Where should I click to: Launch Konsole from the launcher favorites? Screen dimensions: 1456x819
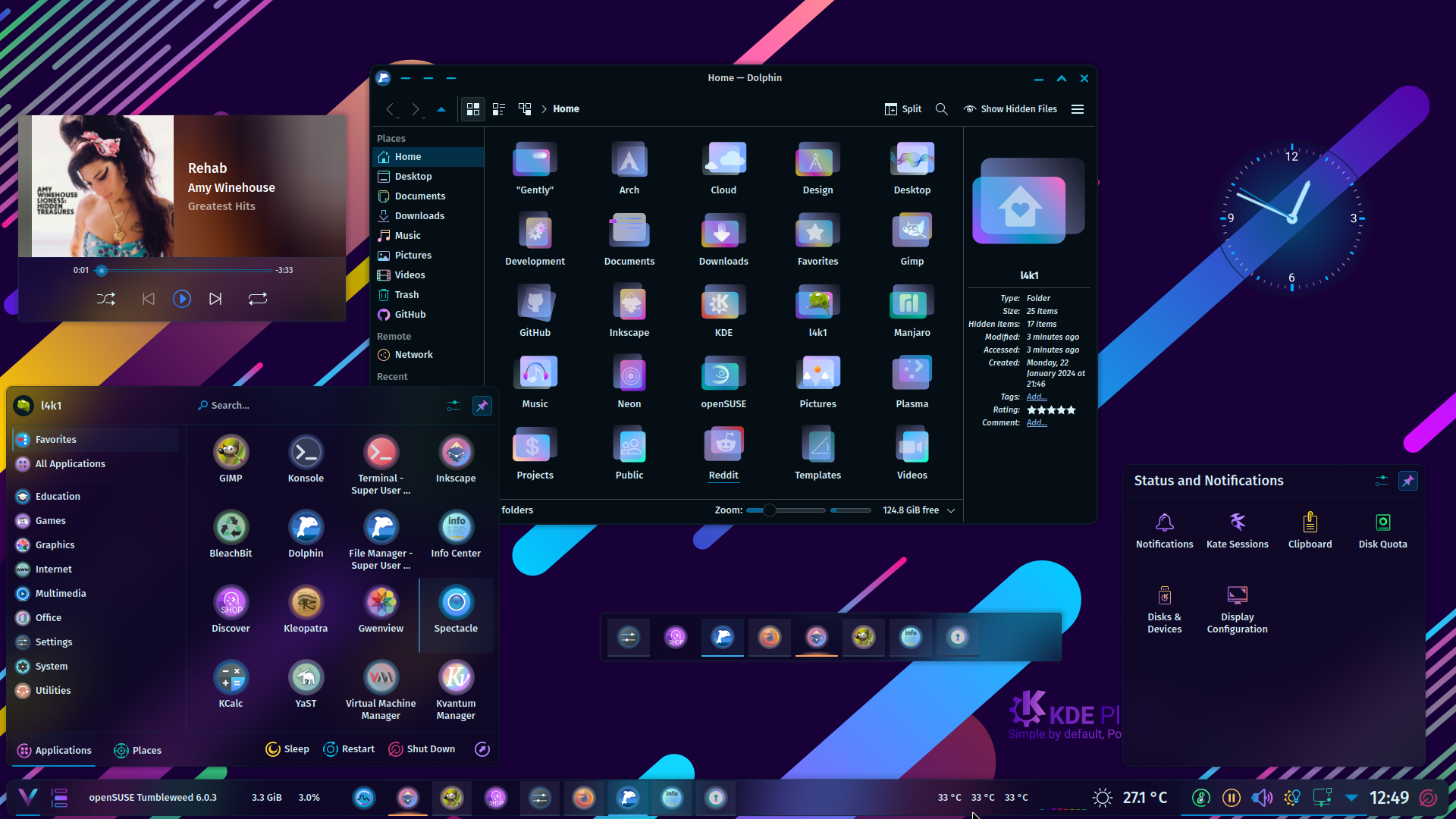(306, 460)
